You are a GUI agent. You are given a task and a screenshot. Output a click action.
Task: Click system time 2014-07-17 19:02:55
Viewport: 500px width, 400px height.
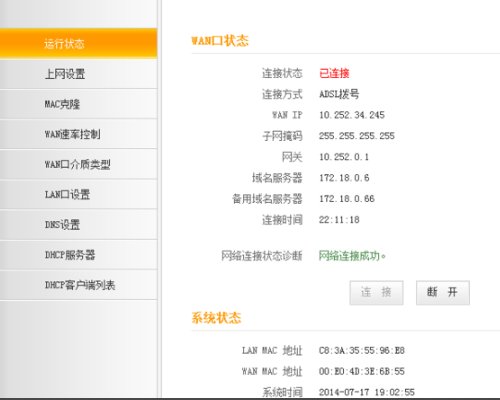[x=367, y=392]
